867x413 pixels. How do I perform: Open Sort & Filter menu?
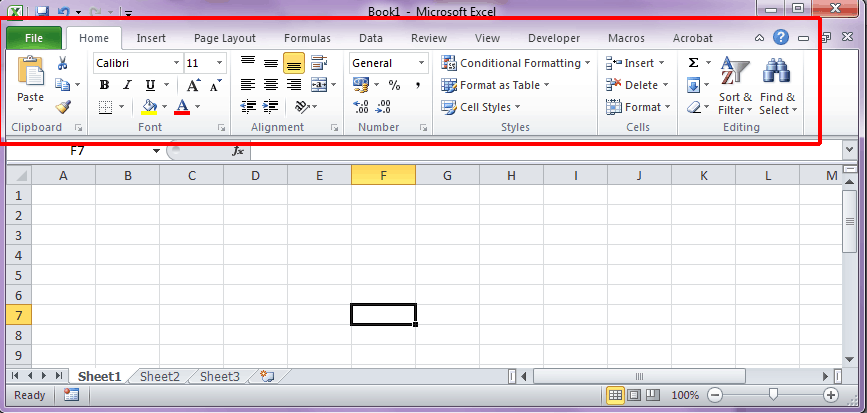pos(735,86)
